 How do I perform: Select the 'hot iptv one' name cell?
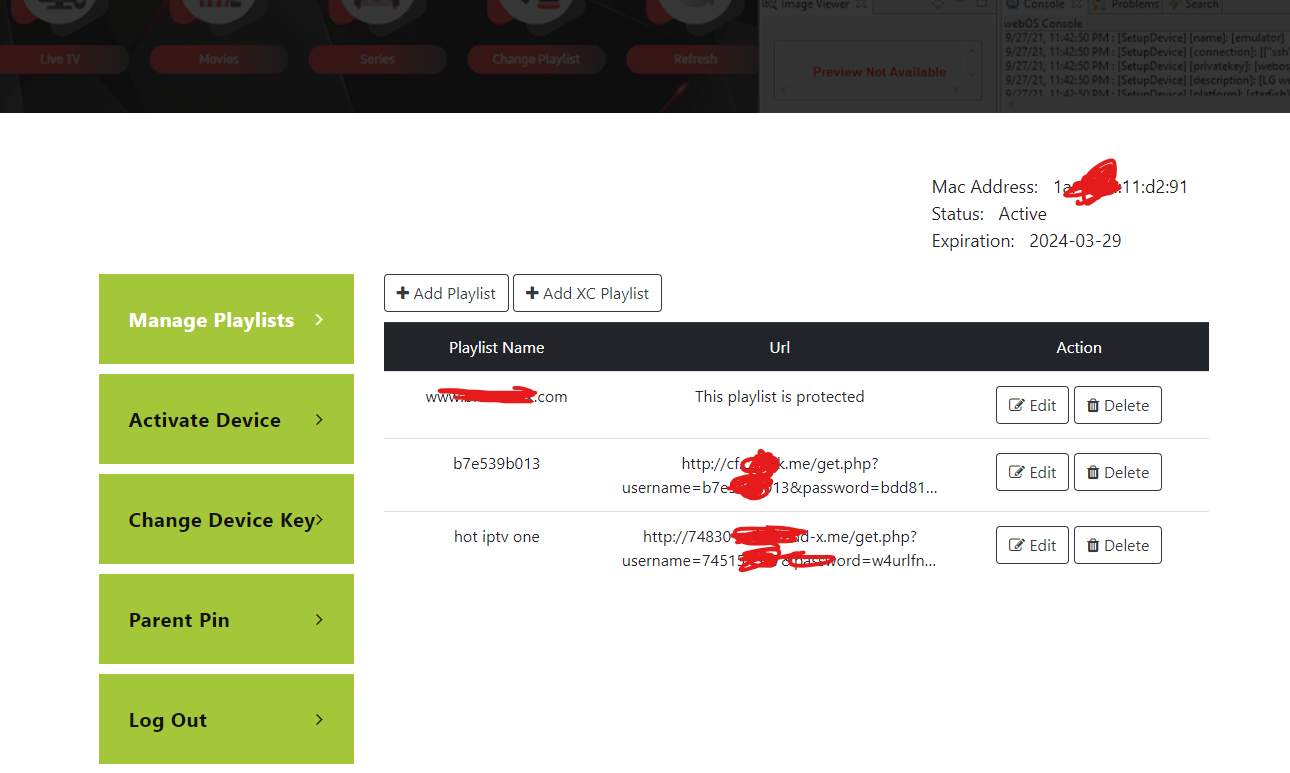[496, 536]
